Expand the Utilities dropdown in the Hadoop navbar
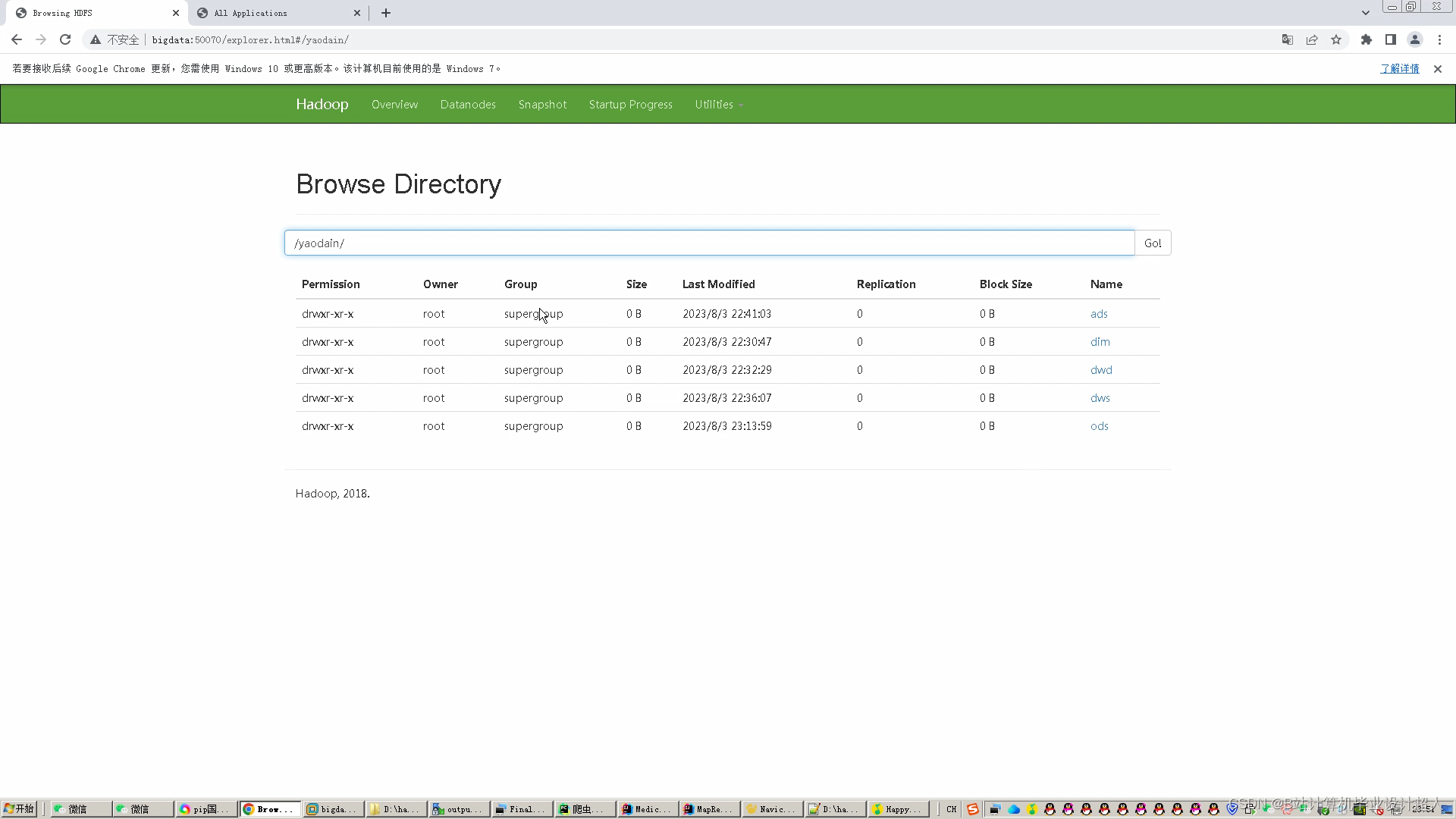This screenshot has width=1456, height=819. tap(718, 105)
